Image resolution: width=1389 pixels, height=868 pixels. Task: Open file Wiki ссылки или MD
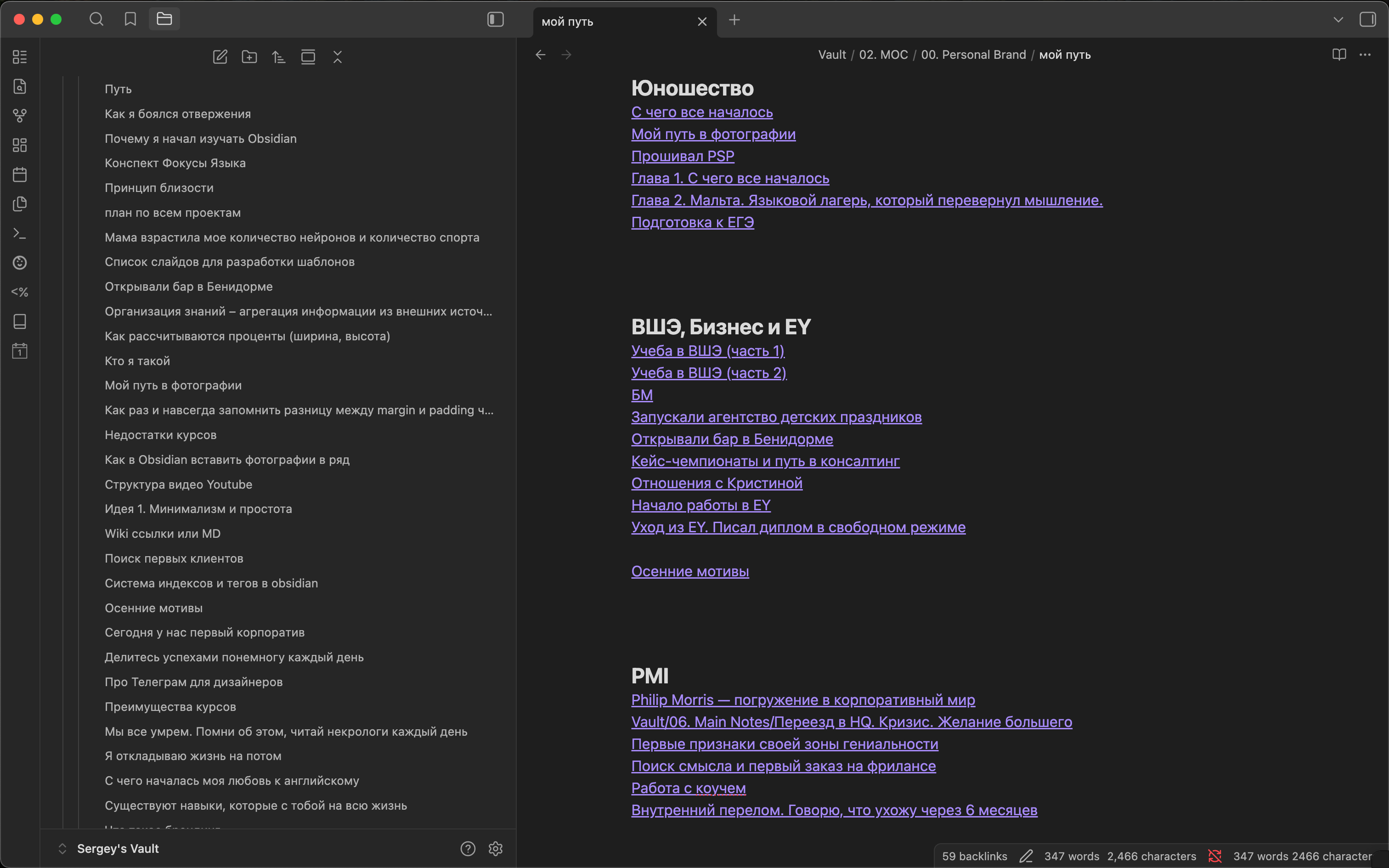pyautogui.click(x=163, y=534)
